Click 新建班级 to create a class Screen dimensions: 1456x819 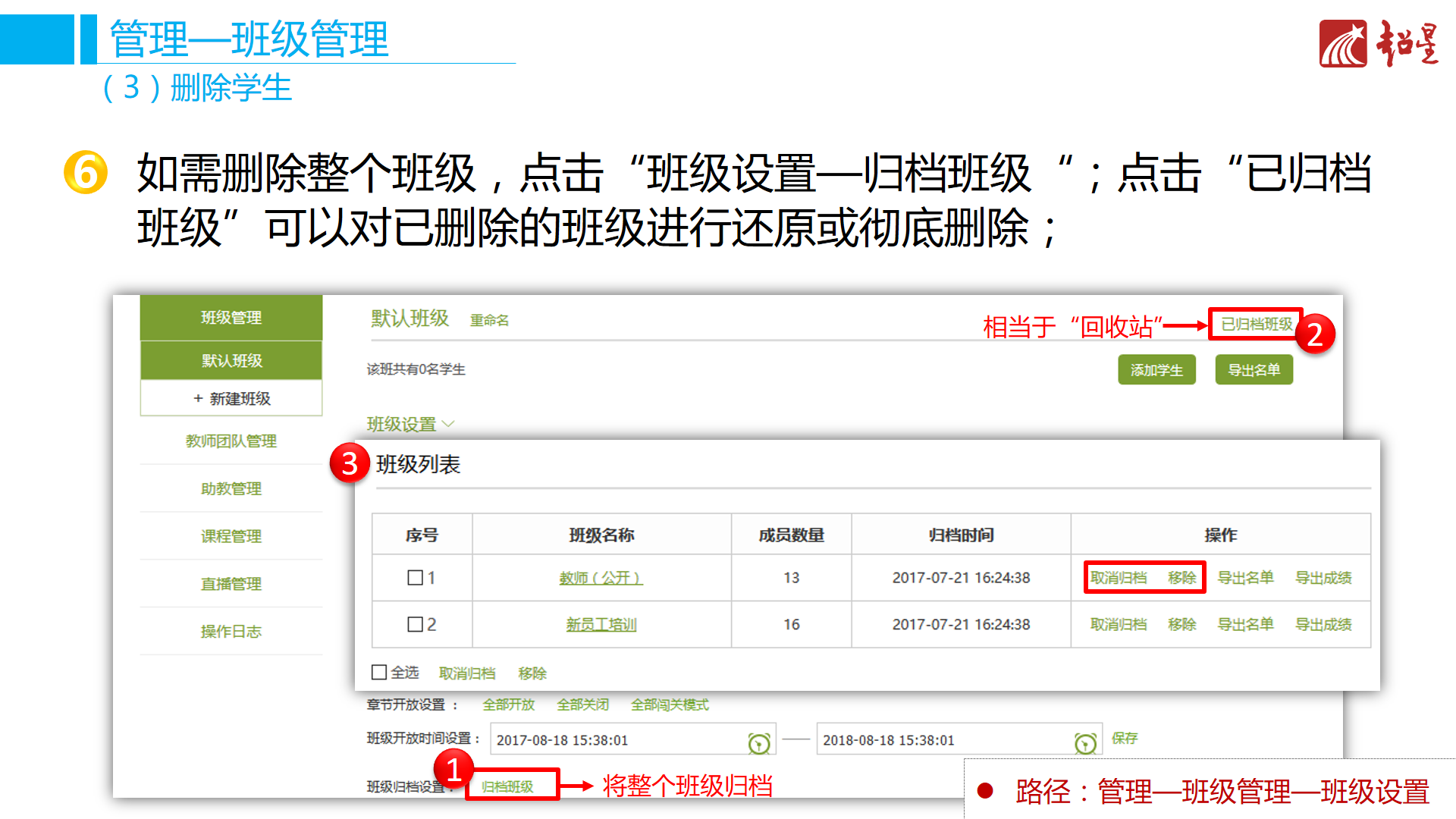coord(231,397)
